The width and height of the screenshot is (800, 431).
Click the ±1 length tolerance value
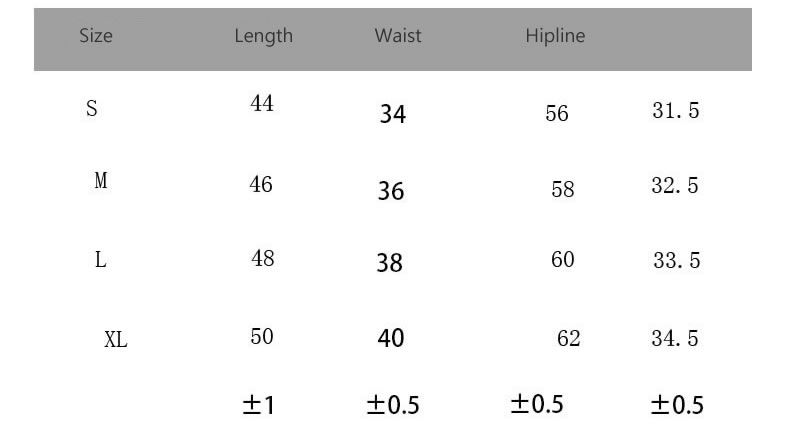tap(259, 404)
